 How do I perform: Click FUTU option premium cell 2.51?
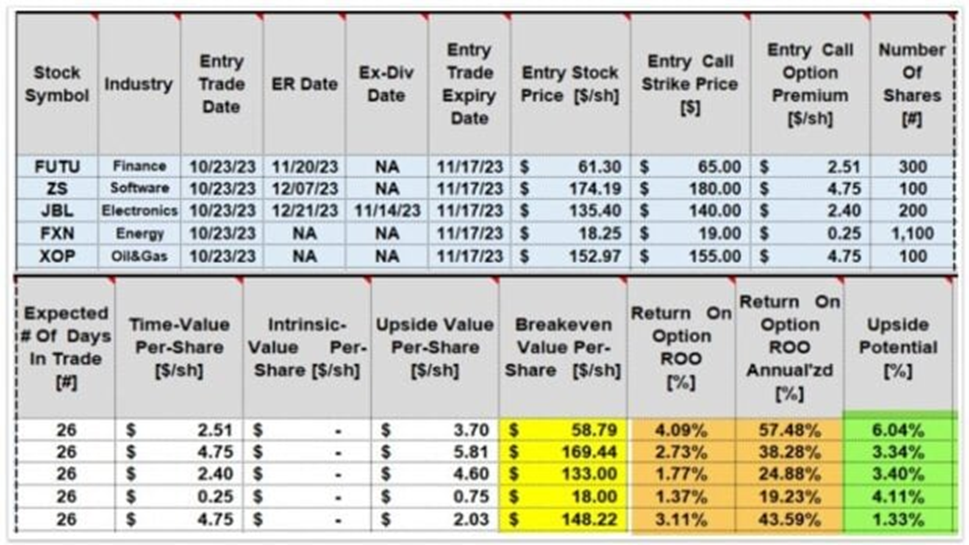(810, 167)
